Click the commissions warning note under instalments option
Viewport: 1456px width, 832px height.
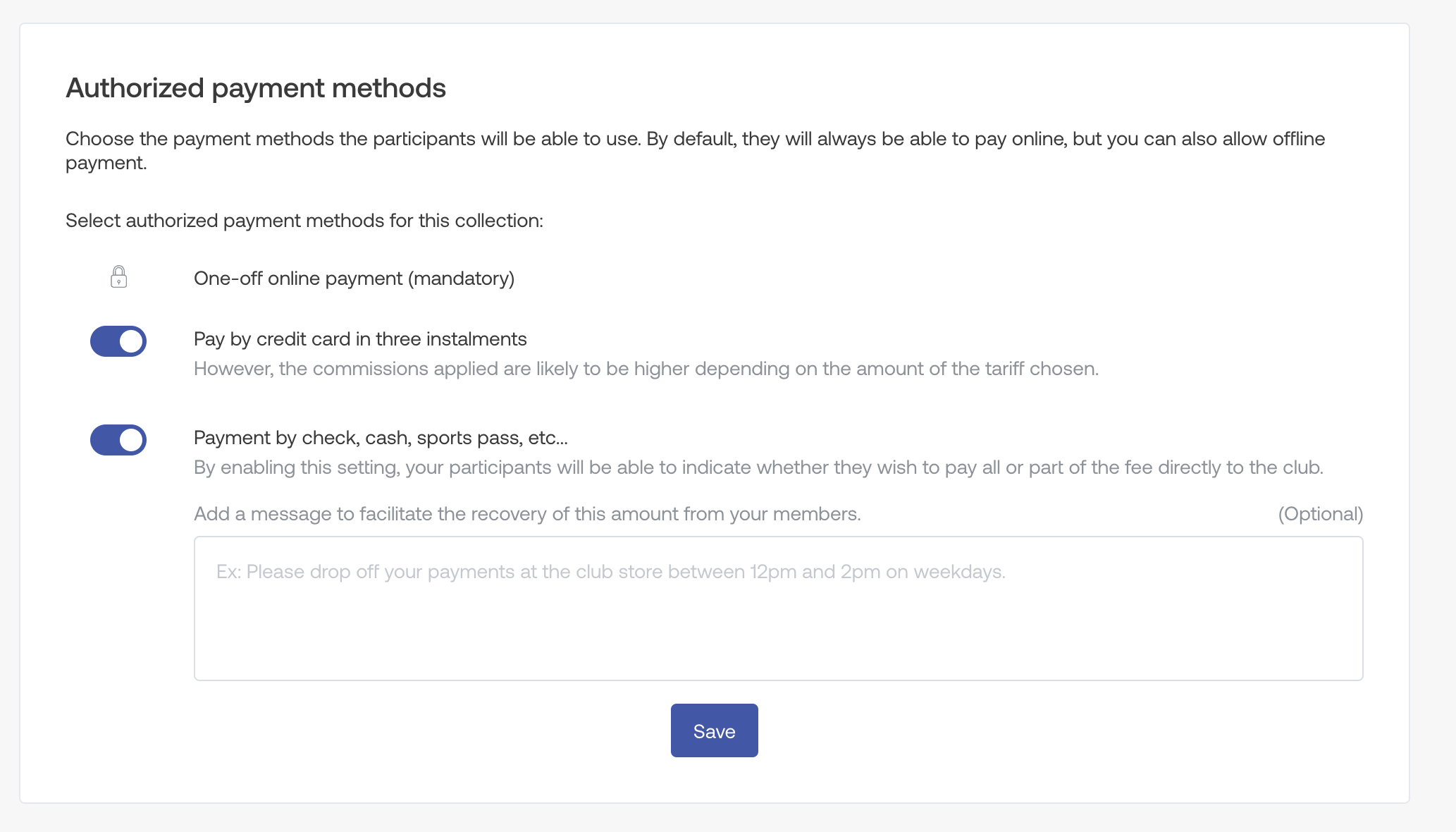click(646, 369)
